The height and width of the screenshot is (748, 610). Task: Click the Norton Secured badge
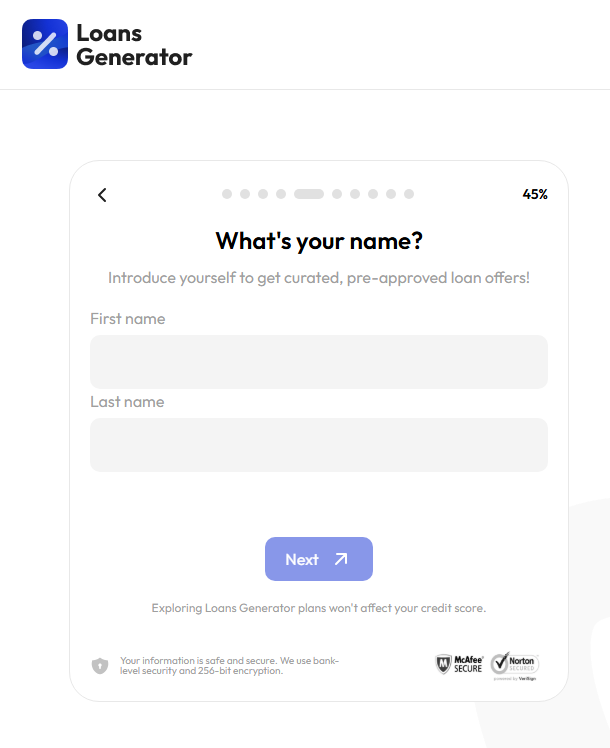pos(515,665)
